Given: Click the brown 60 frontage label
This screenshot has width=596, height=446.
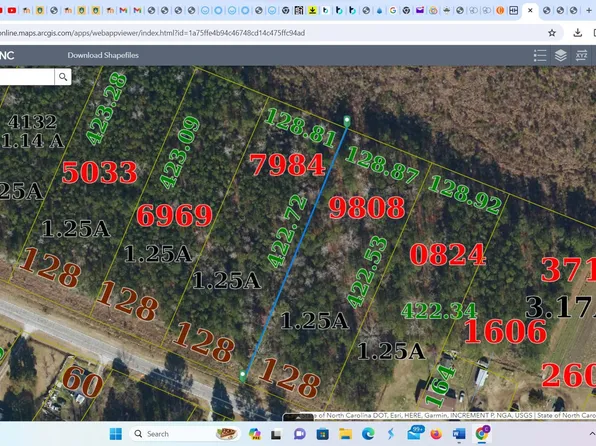Looking at the screenshot, I should click(82, 381).
